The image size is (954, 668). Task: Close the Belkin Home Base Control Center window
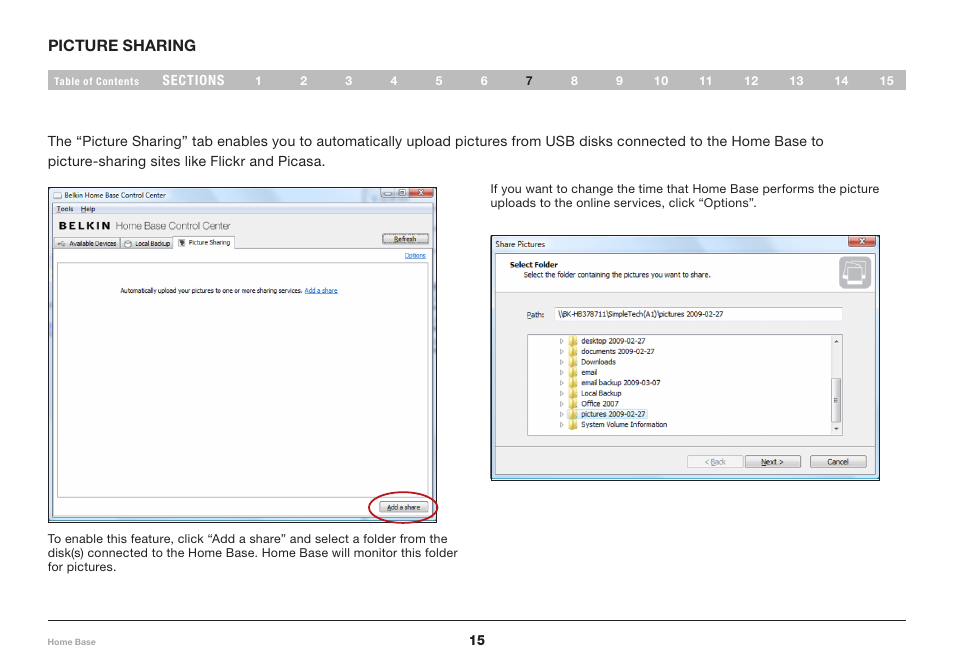pos(421,193)
